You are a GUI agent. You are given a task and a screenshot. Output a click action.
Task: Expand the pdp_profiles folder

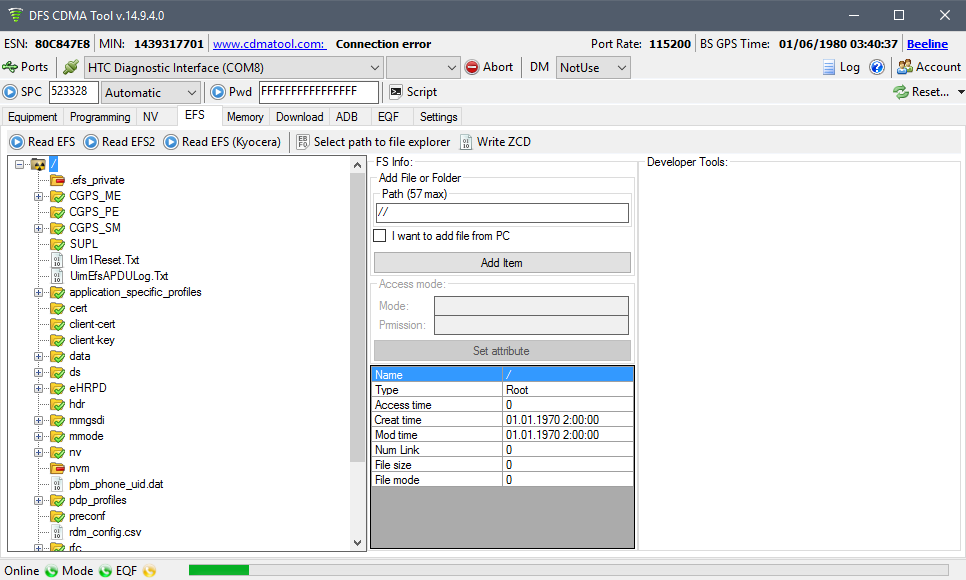point(38,501)
